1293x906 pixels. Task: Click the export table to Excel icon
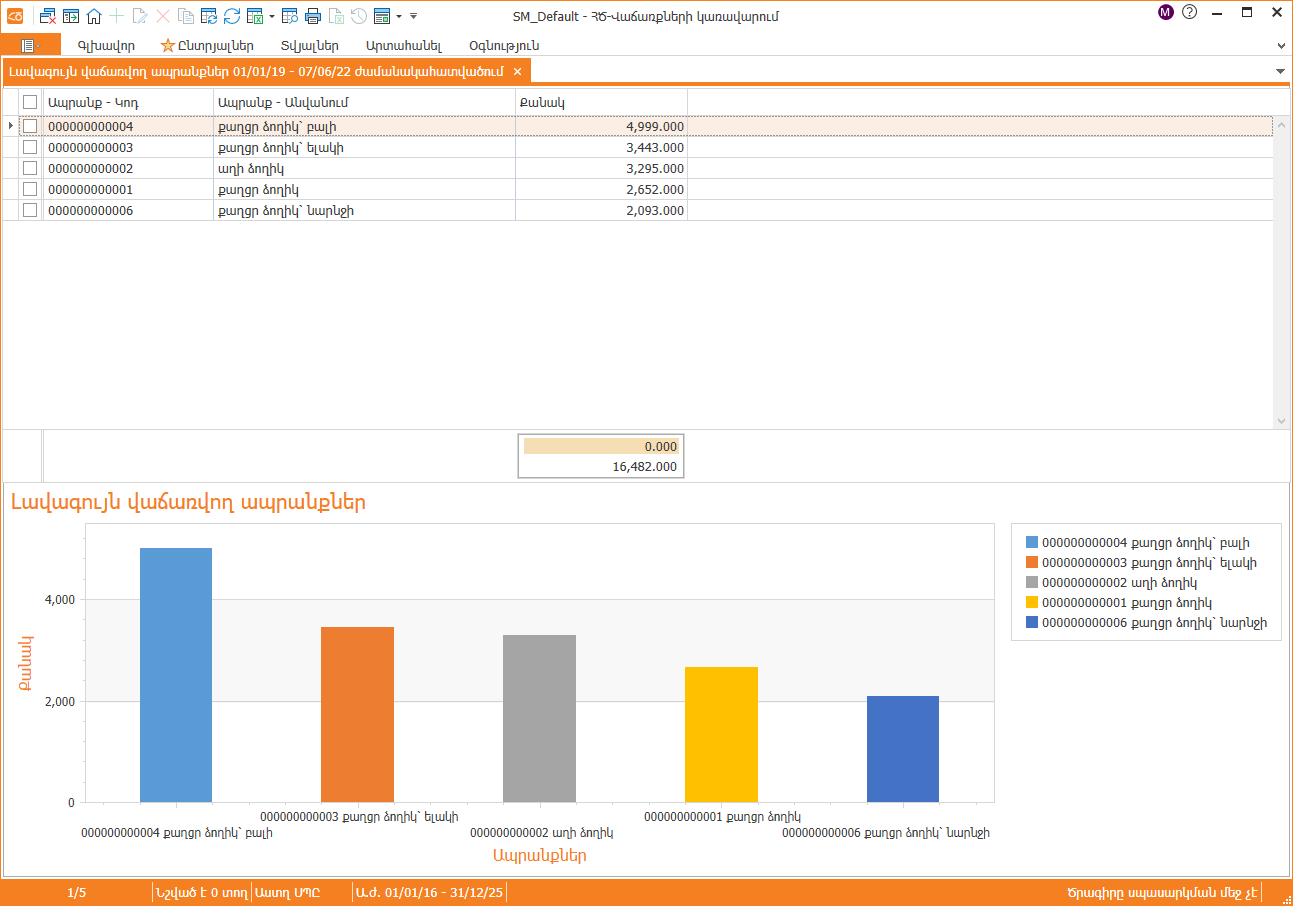point(255,16)
